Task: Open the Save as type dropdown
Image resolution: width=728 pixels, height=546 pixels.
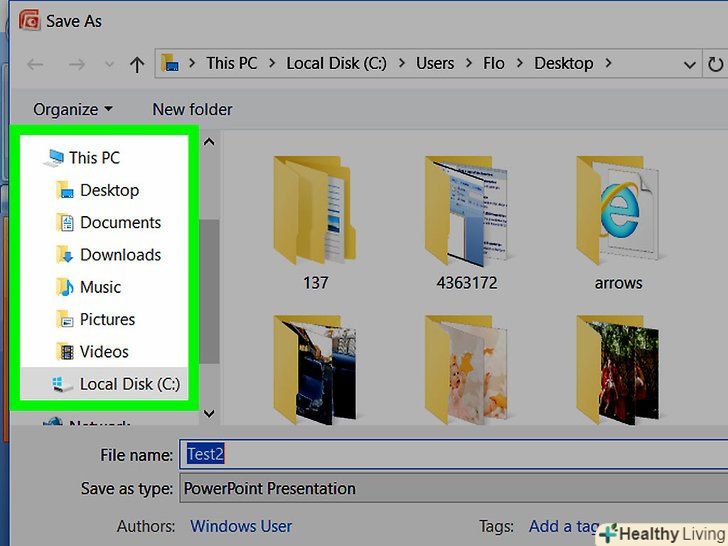Action: [x=454, y=488]
